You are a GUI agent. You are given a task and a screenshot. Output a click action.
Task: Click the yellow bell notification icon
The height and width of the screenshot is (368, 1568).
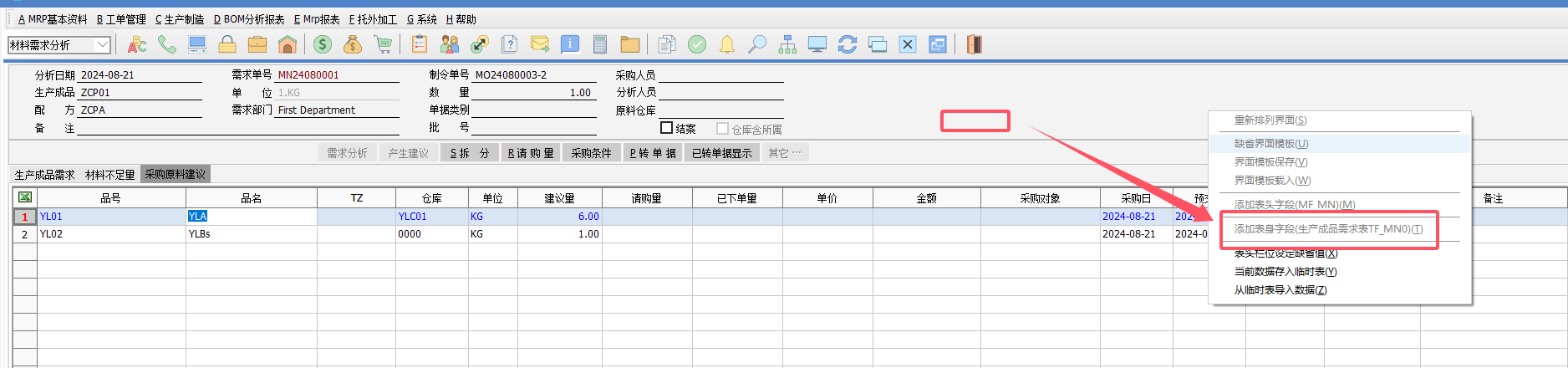727,45
